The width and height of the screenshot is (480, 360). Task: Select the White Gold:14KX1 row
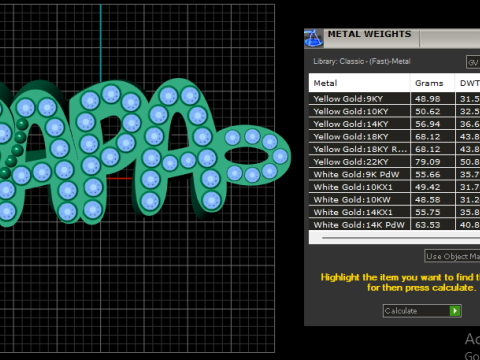click(394, 212)
